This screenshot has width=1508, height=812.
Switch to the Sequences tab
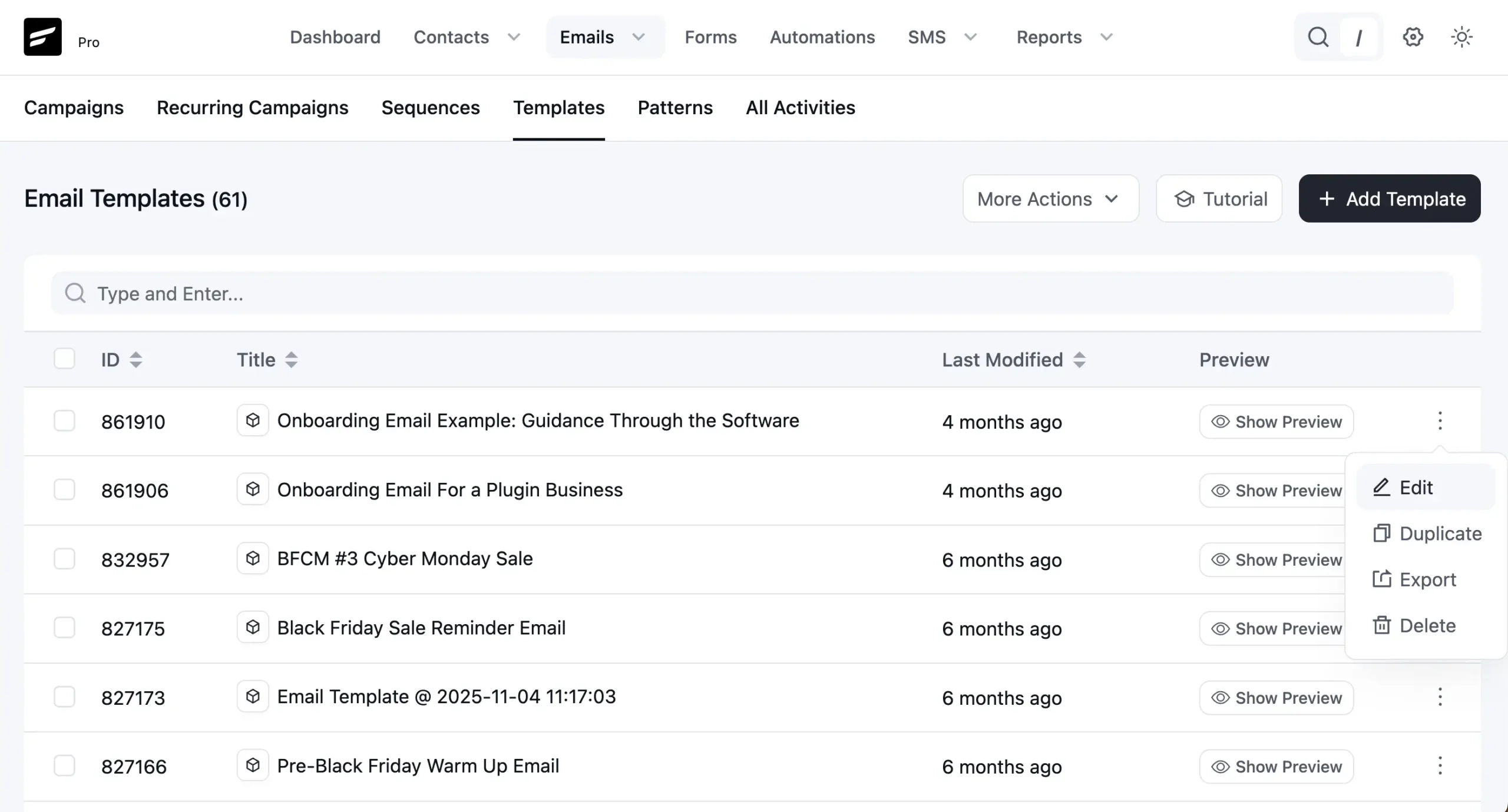(431, 108)
